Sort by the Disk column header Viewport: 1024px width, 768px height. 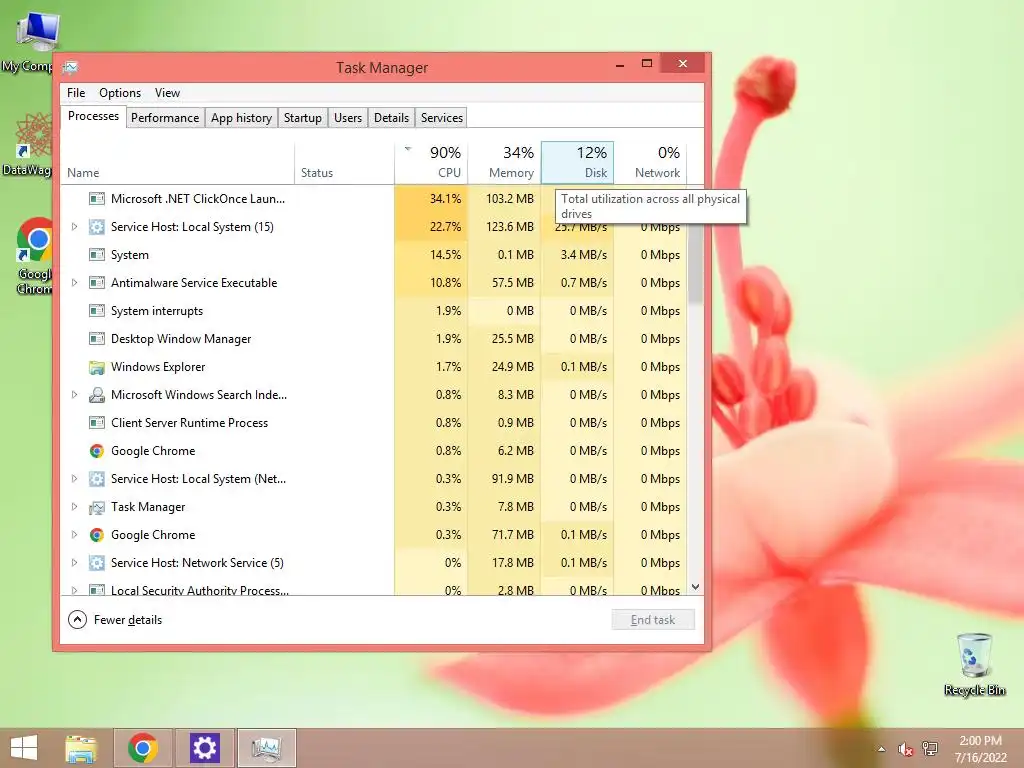point(577,162)
